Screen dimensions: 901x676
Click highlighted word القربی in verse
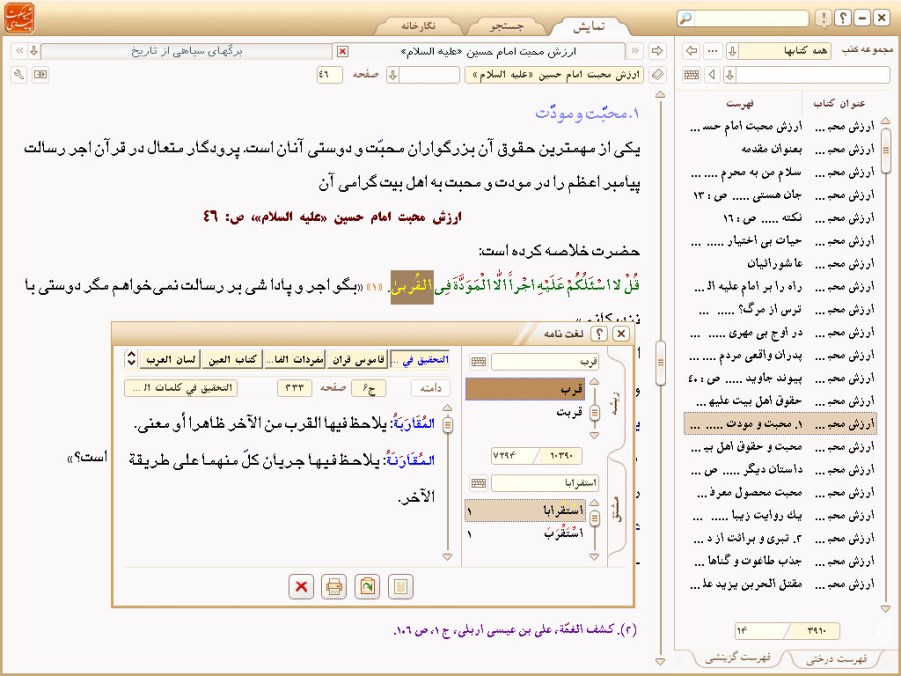click(412, 287)
